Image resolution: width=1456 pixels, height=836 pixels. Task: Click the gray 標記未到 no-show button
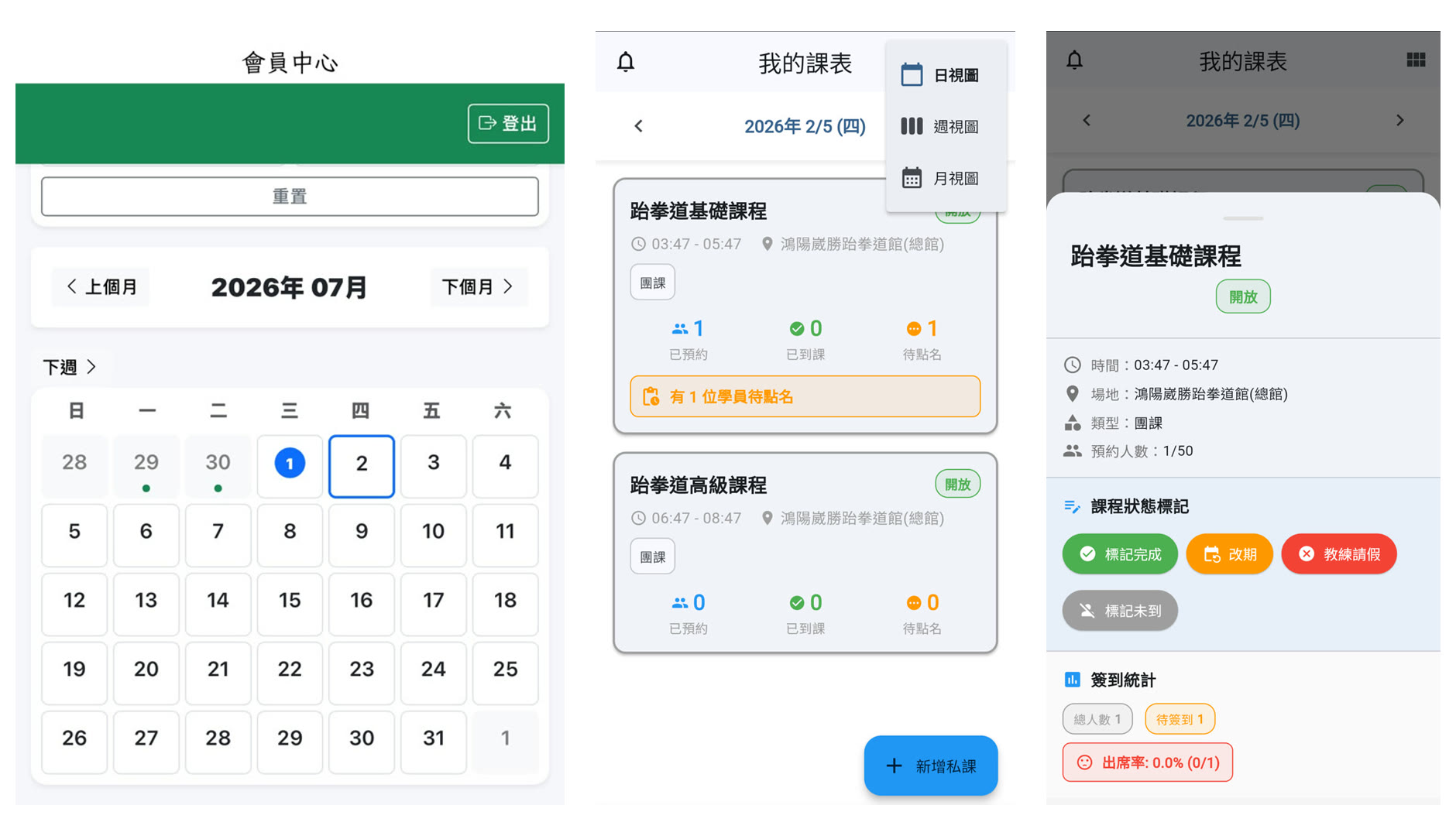click(1120, 611)
